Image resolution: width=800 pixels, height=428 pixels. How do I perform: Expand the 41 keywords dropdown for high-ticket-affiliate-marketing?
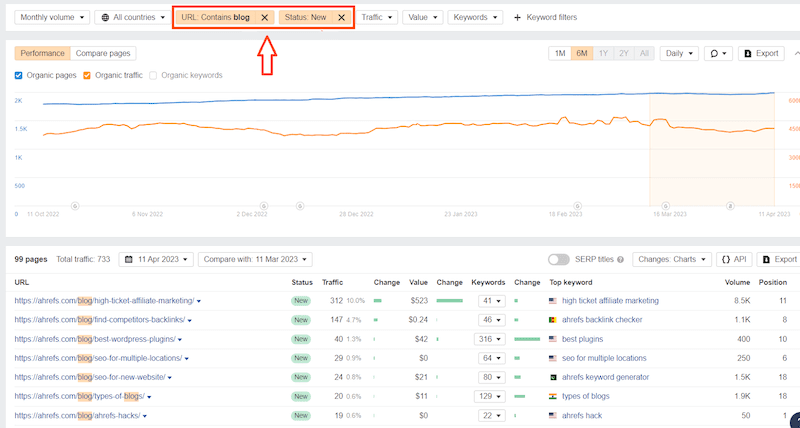pos(492,301)
